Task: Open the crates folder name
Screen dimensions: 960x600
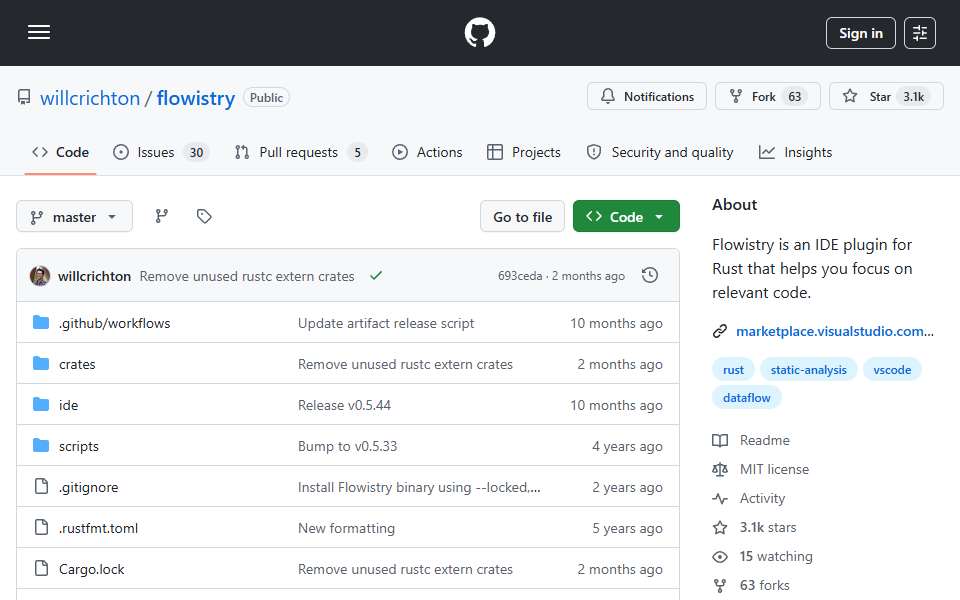Action: tap(77, 364)
